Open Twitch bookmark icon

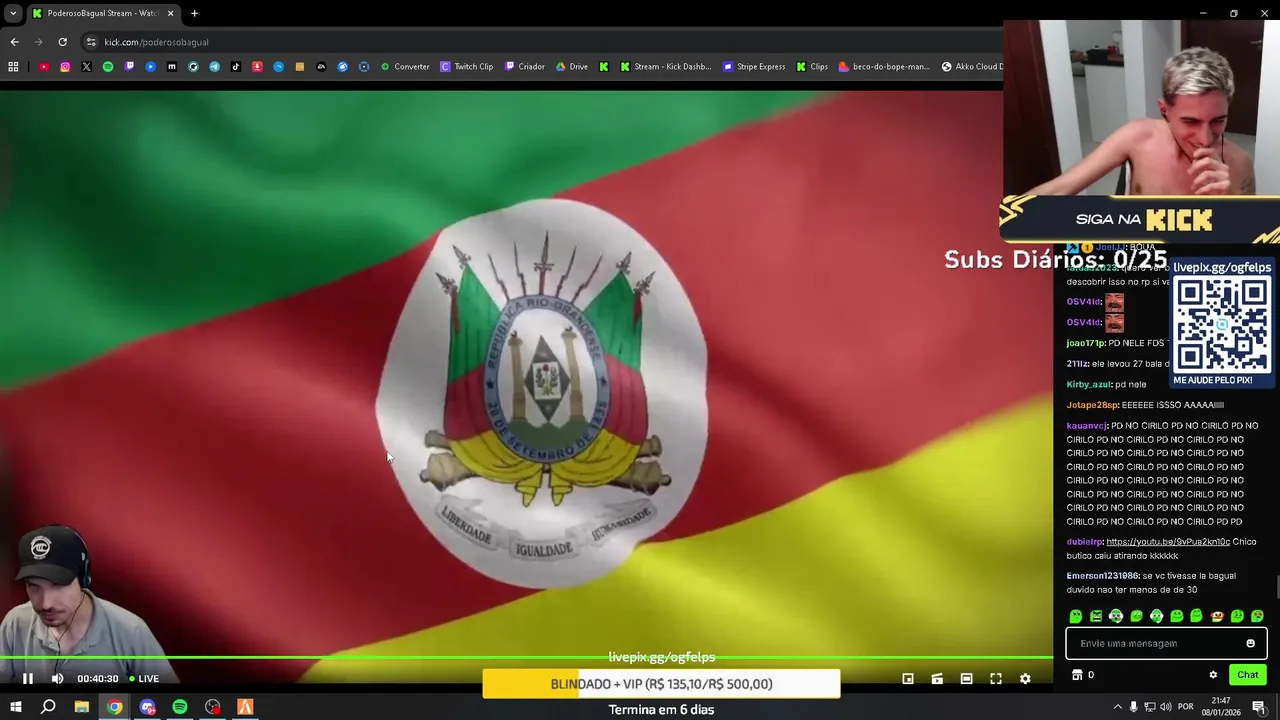point(129,67)
